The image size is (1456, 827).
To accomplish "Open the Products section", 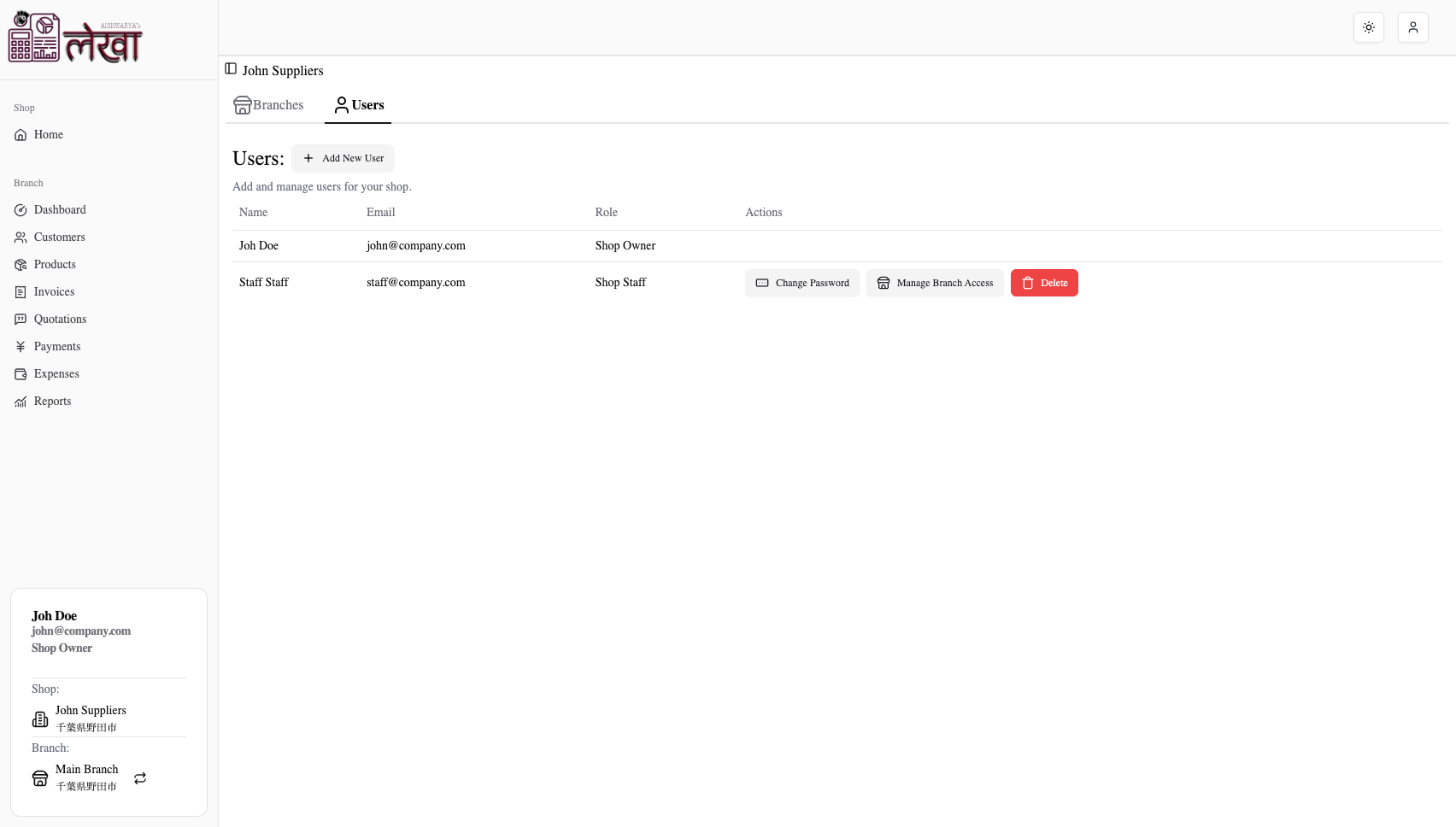I will pyautogui.click(x=55, y=264).
